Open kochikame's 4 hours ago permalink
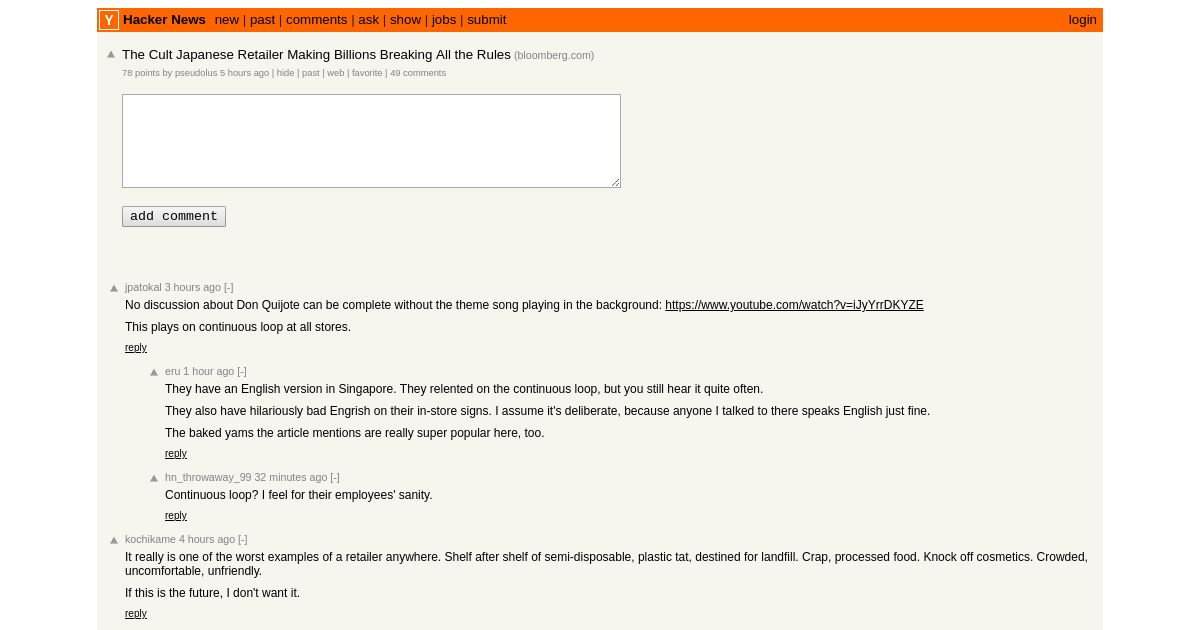Image resolution: width=1200 pixels, height=630 pixels. [x=207, y=539]
